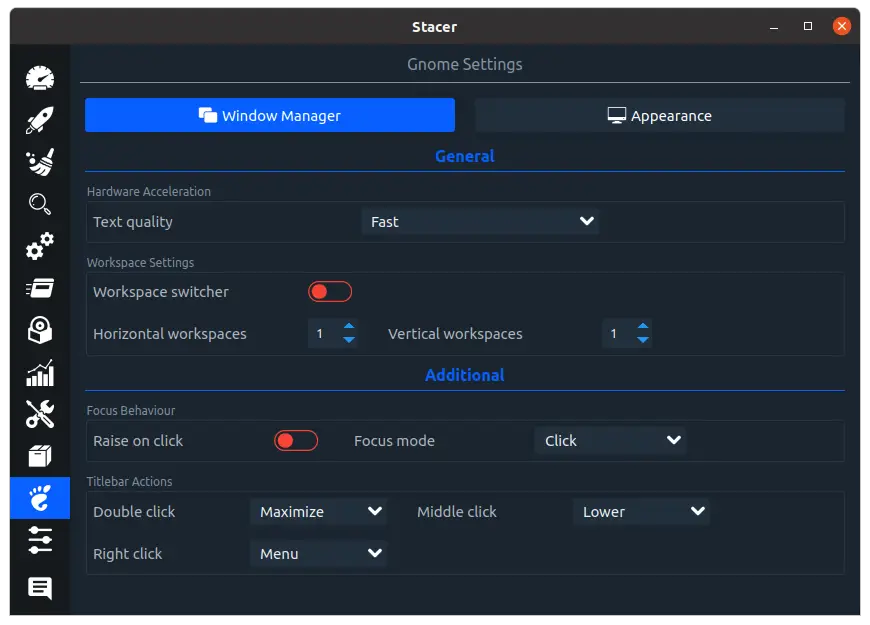Open Services gears icon in sidebar
The width and height of the screenshot is (870, 625).
tap(40, 246)
